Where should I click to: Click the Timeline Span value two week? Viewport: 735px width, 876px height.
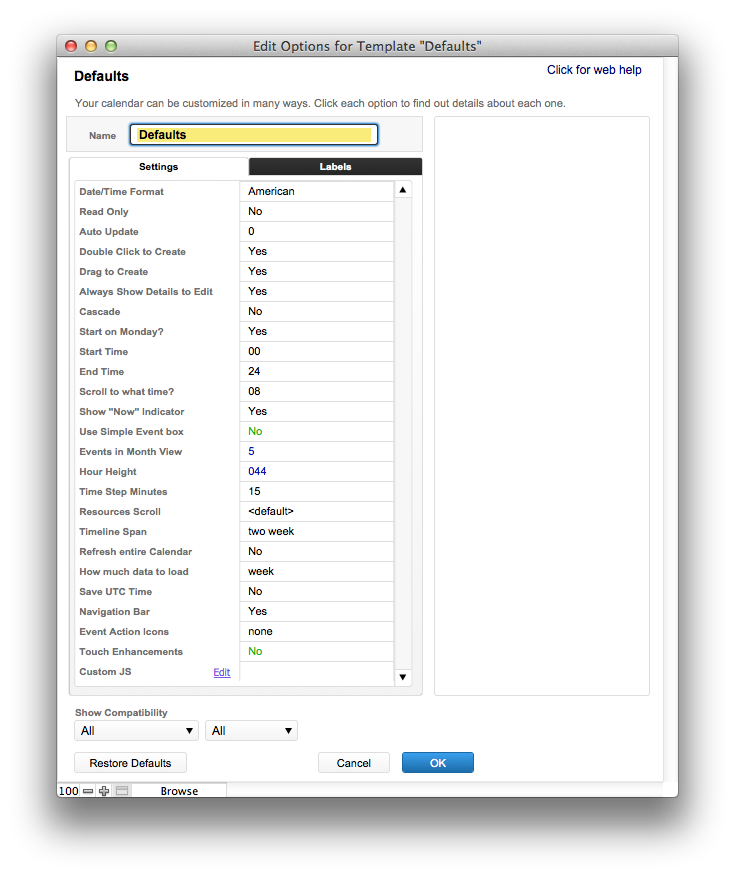pos(317,531)
